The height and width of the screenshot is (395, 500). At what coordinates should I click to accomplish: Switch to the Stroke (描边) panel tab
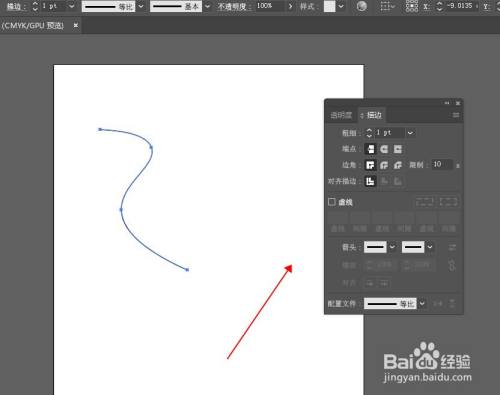click(374, 115)
